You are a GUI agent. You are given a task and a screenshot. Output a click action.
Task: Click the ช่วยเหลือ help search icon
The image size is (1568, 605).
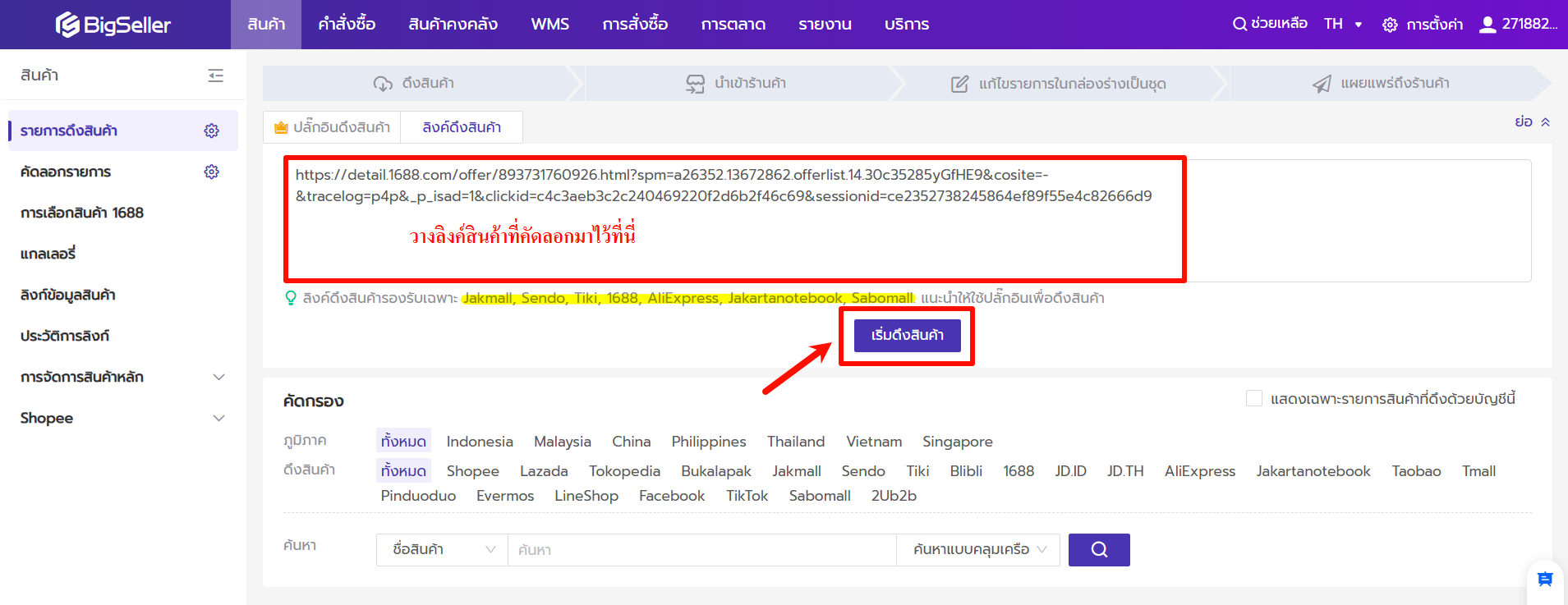[1239, 24]
